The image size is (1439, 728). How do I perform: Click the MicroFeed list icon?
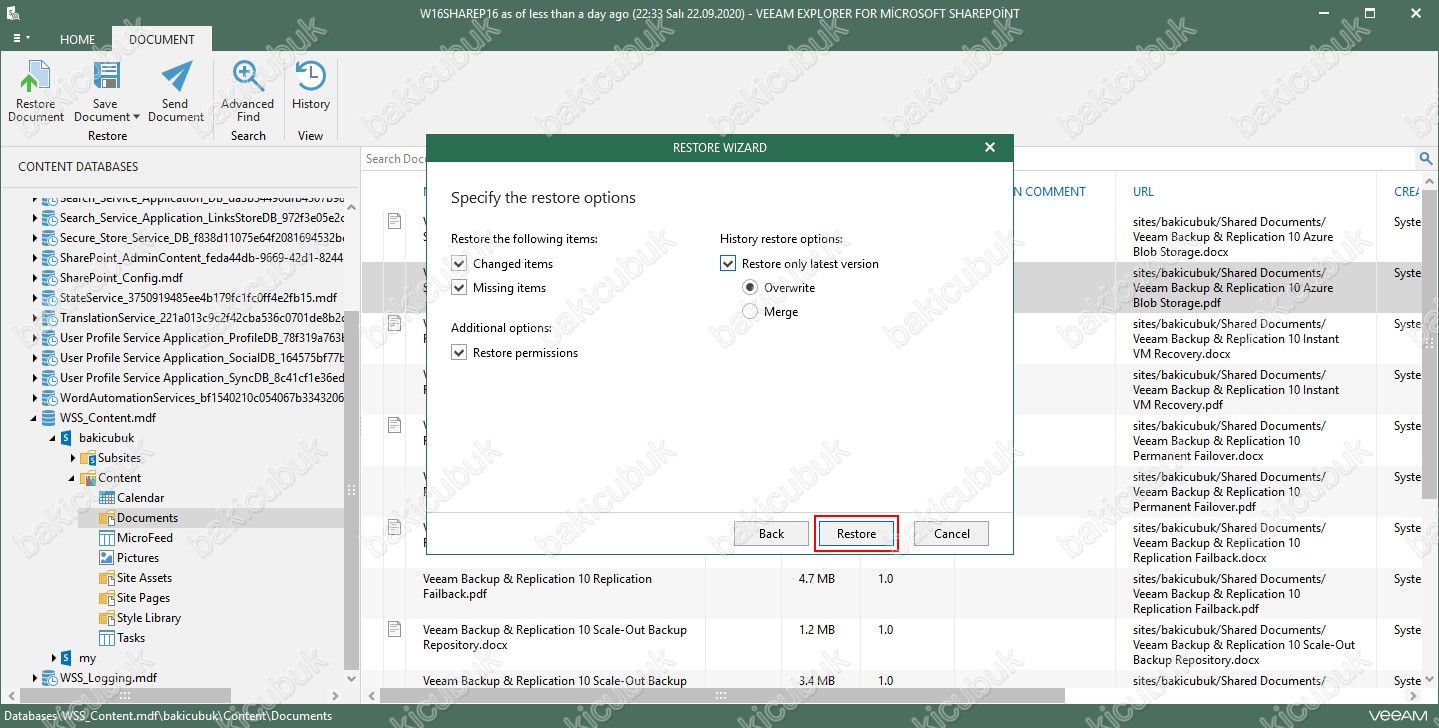(108, 538)
